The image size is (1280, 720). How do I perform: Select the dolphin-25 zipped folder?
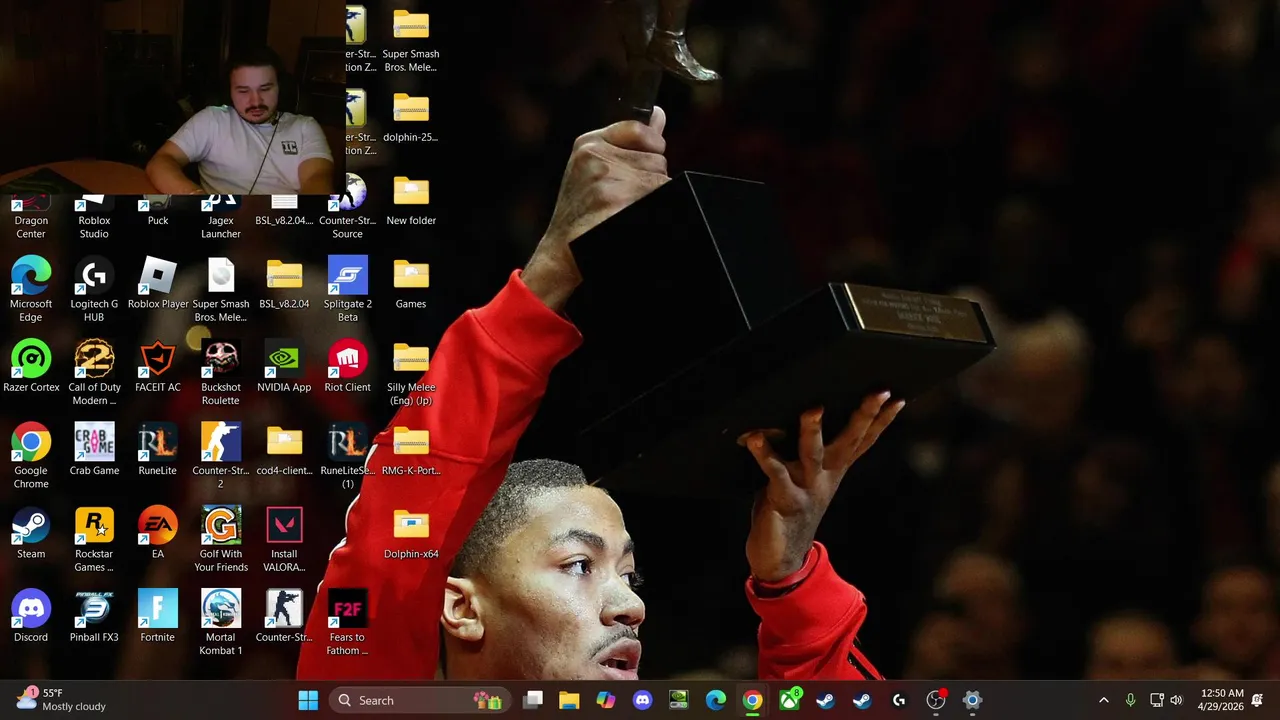tap(411, 117)
